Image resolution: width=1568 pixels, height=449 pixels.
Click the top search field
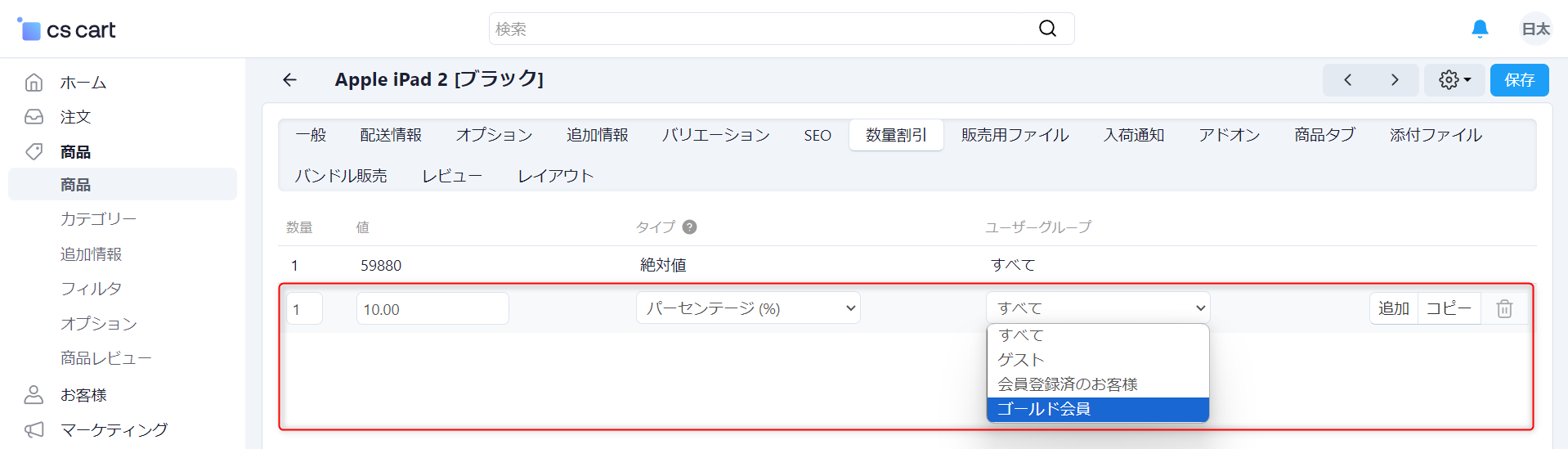point(782,29)
